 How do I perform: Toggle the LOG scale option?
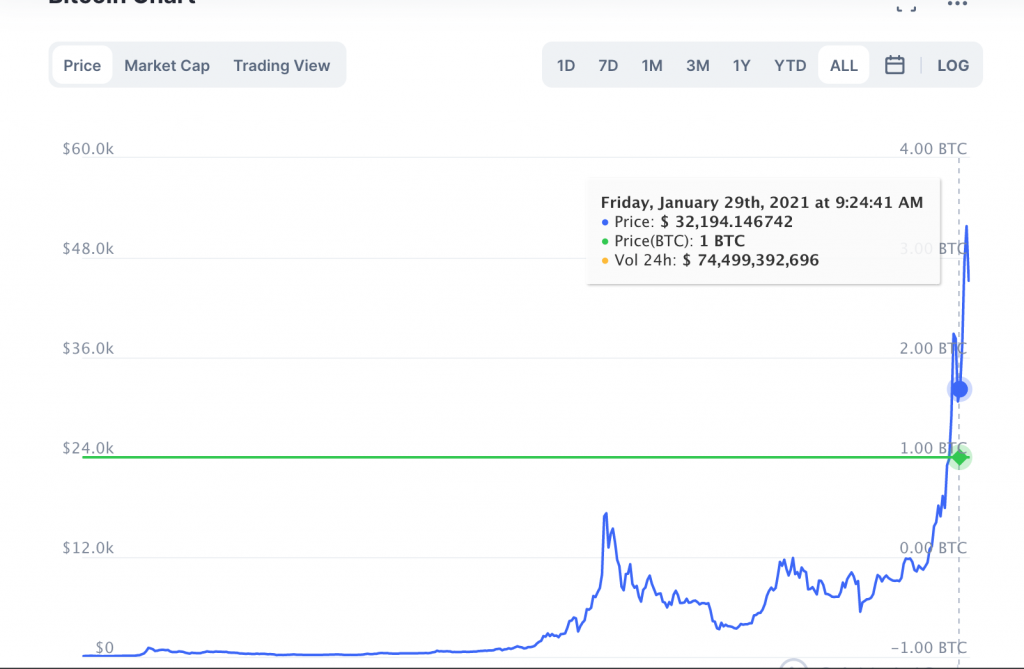click(x=953, y=65)
